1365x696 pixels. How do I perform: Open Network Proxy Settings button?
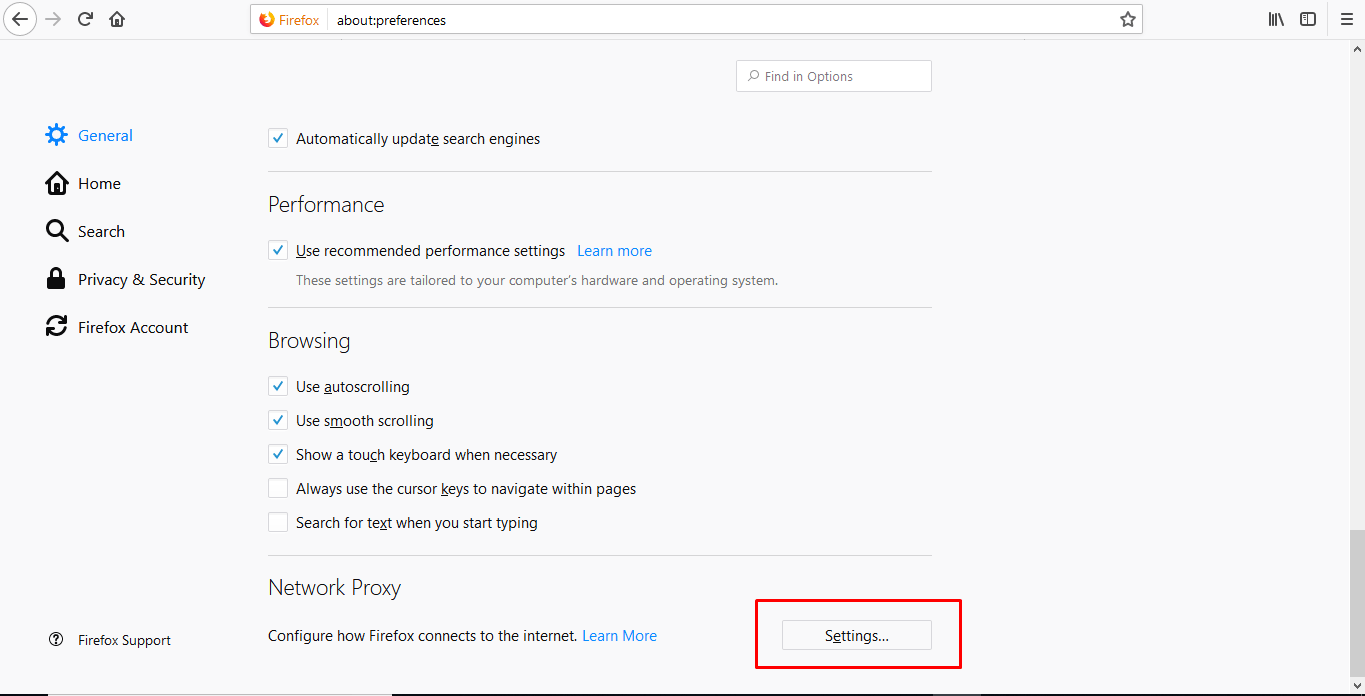tap(856, 636)
